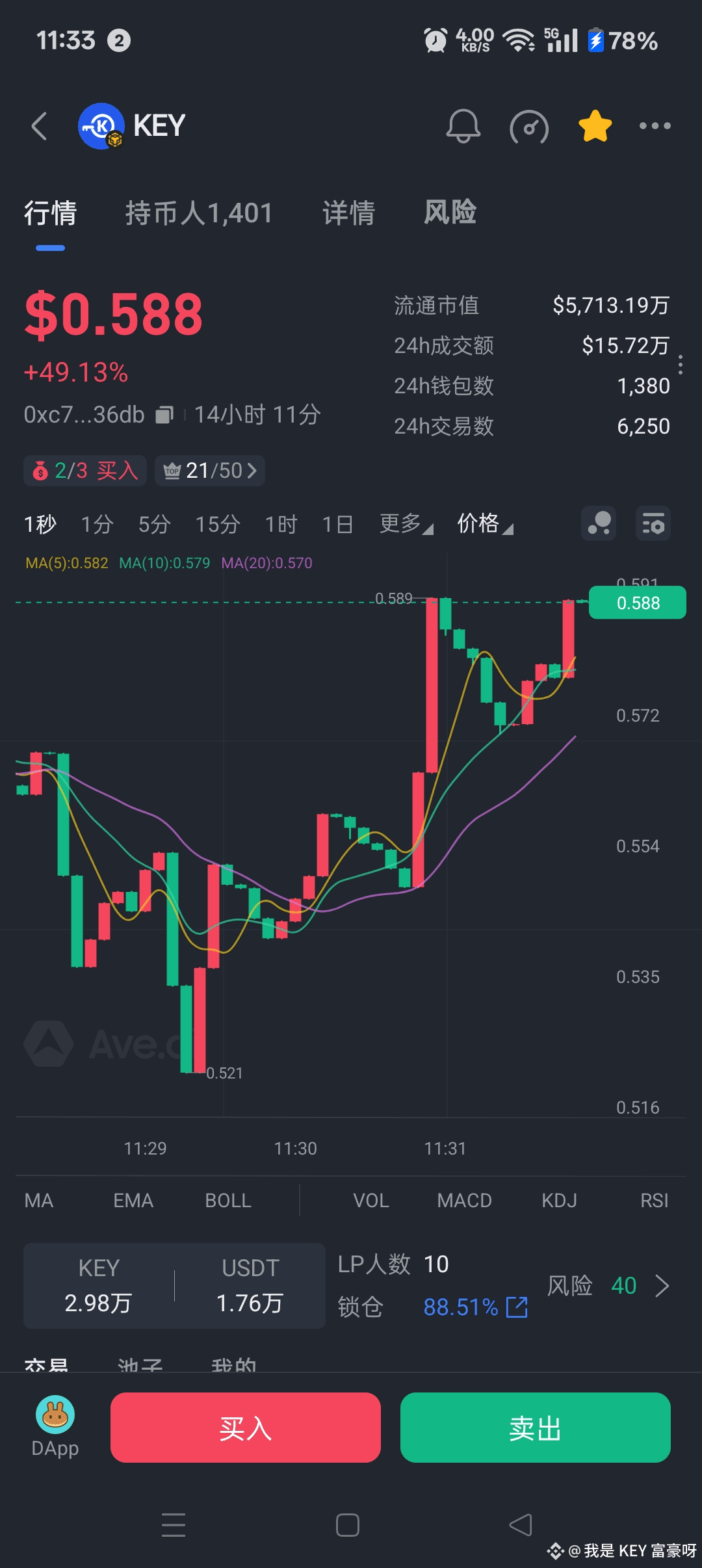Toggle the yellow favorite star

coord(595,126)
